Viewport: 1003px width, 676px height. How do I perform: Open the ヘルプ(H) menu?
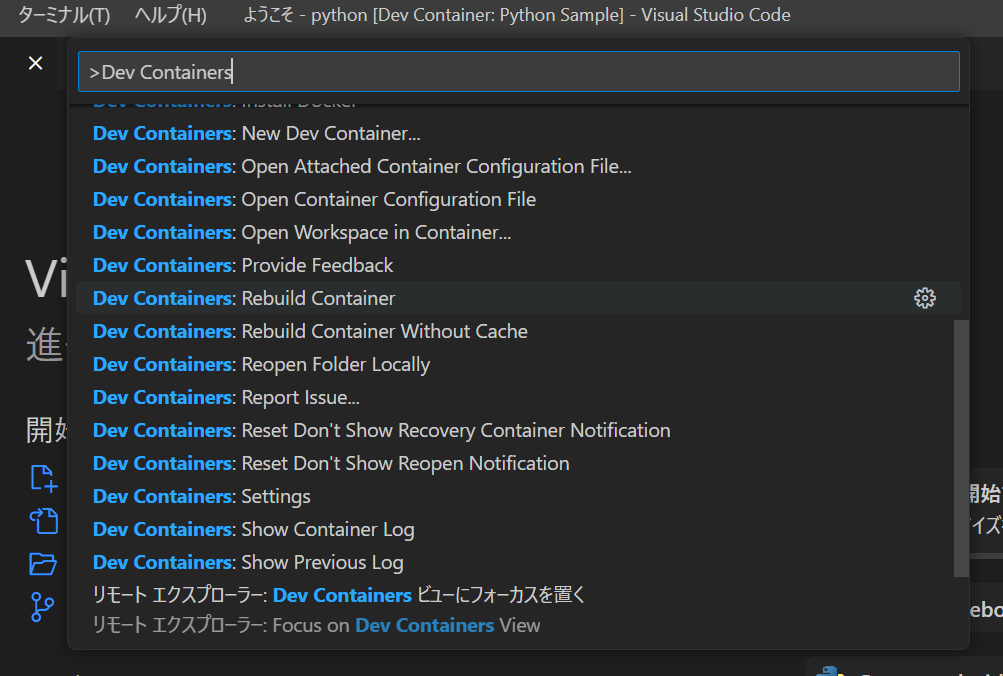click(170, 15)
